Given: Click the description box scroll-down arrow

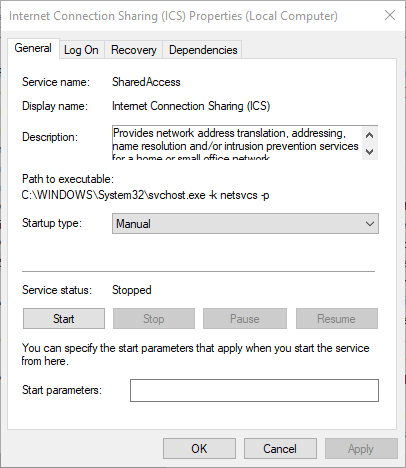Looking at the screenshot, I should pos(369,152).
